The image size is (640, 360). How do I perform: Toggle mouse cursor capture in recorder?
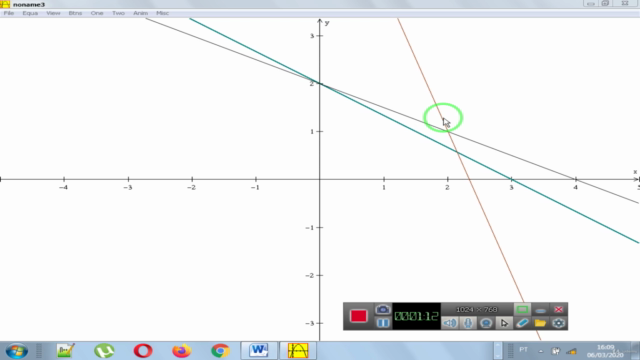(x=504, y=323)
